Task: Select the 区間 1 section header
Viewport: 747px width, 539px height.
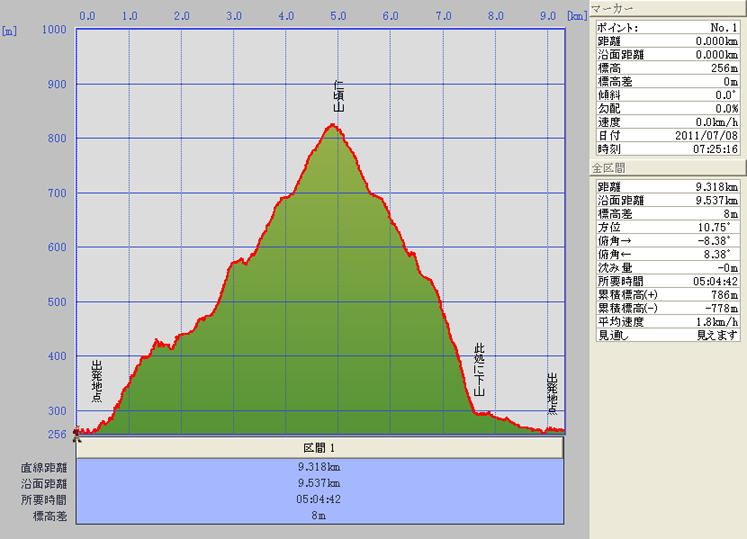Action: pyautogui.click(x=319, y=448)
